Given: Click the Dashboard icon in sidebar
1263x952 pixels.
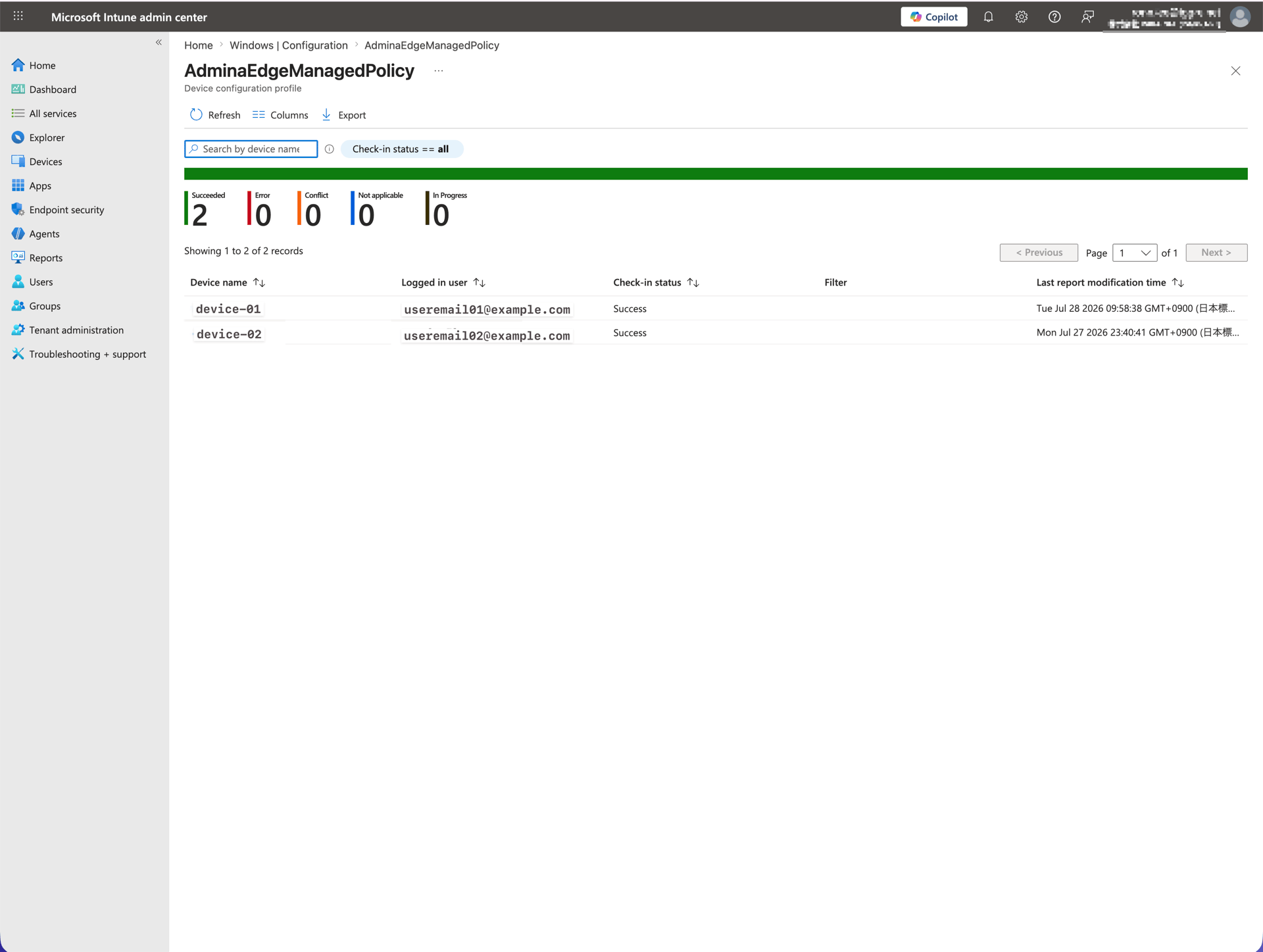Looking at the screenshot, I should click(x=18, y=89).
